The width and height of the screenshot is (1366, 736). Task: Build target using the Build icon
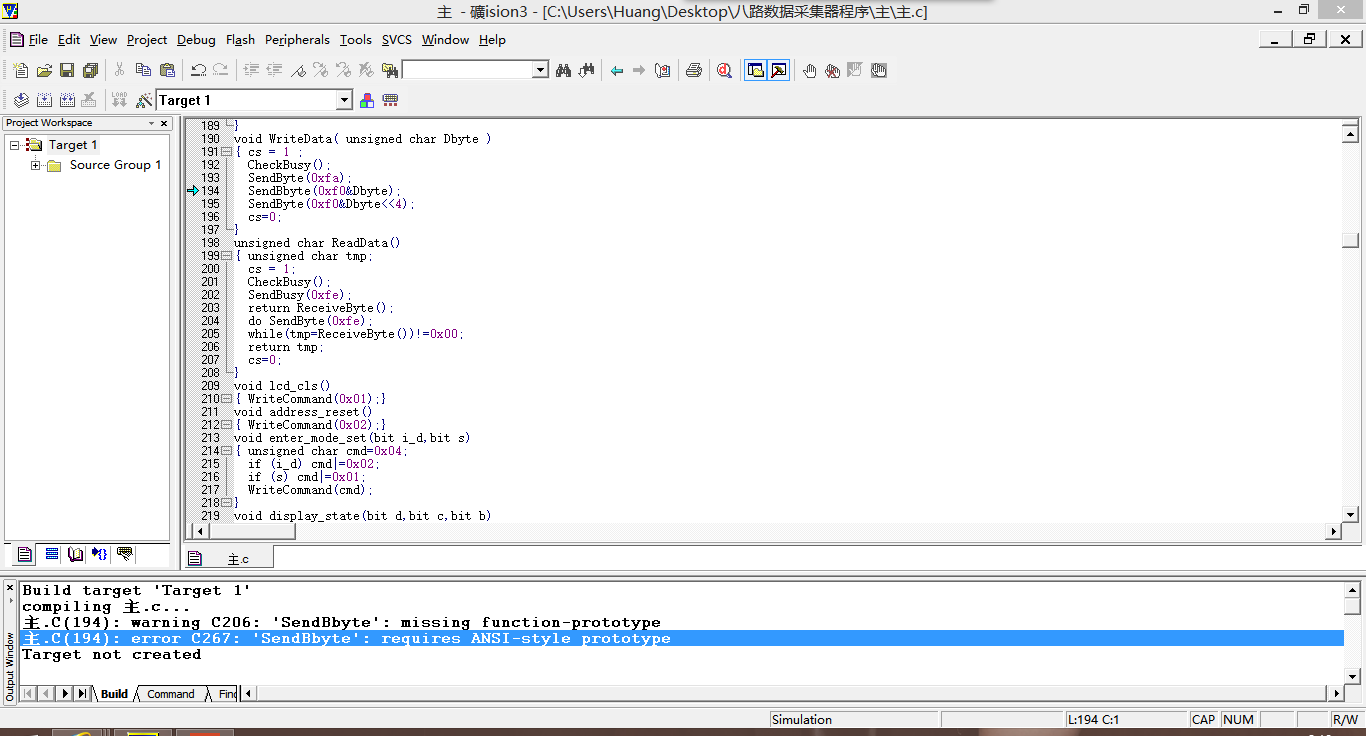pos(44,100)
